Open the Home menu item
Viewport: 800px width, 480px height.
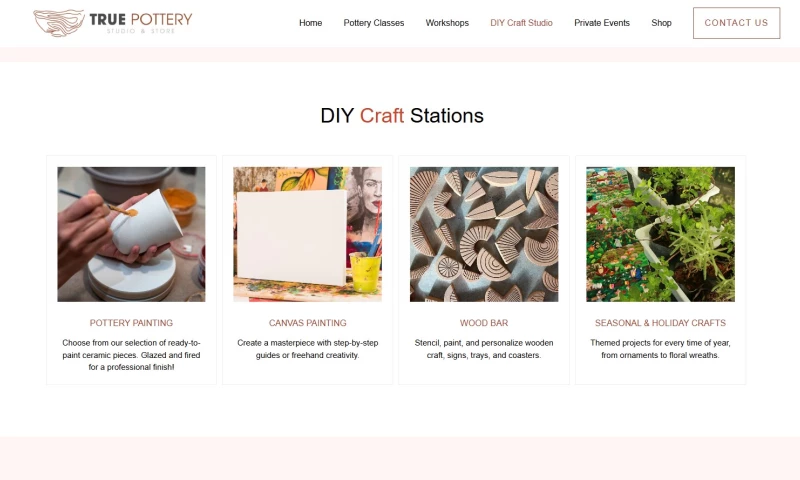coord(310,23)
